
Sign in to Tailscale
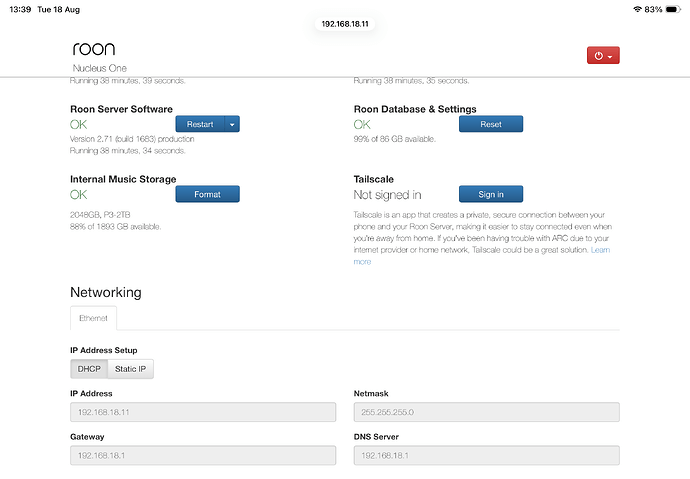click(491, 194)
